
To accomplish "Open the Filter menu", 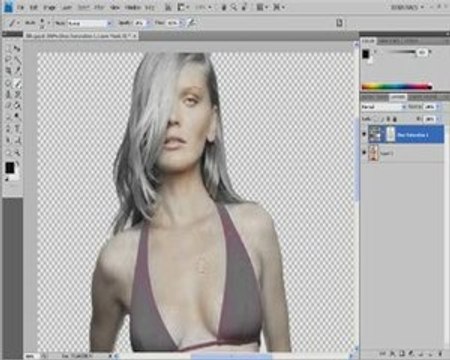I will pyautogui.click(x=99, y=7).
